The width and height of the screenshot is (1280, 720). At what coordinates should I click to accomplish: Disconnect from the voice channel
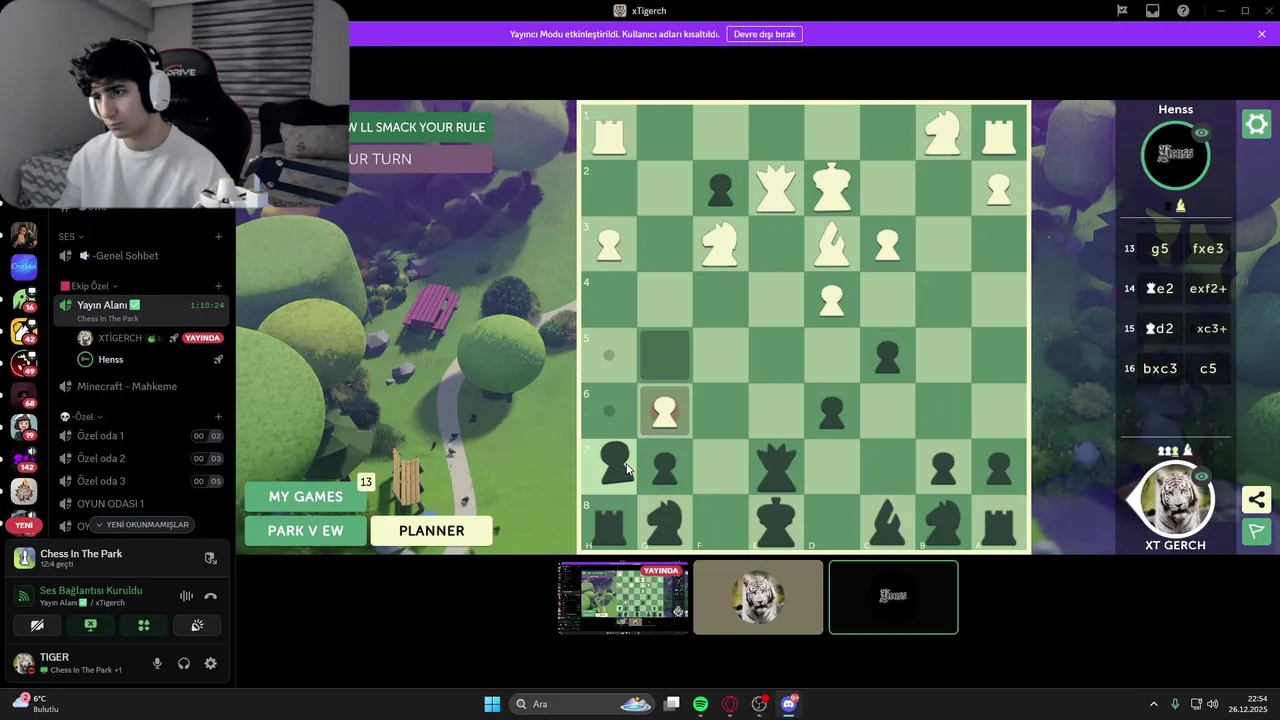[x=210, y=596]
